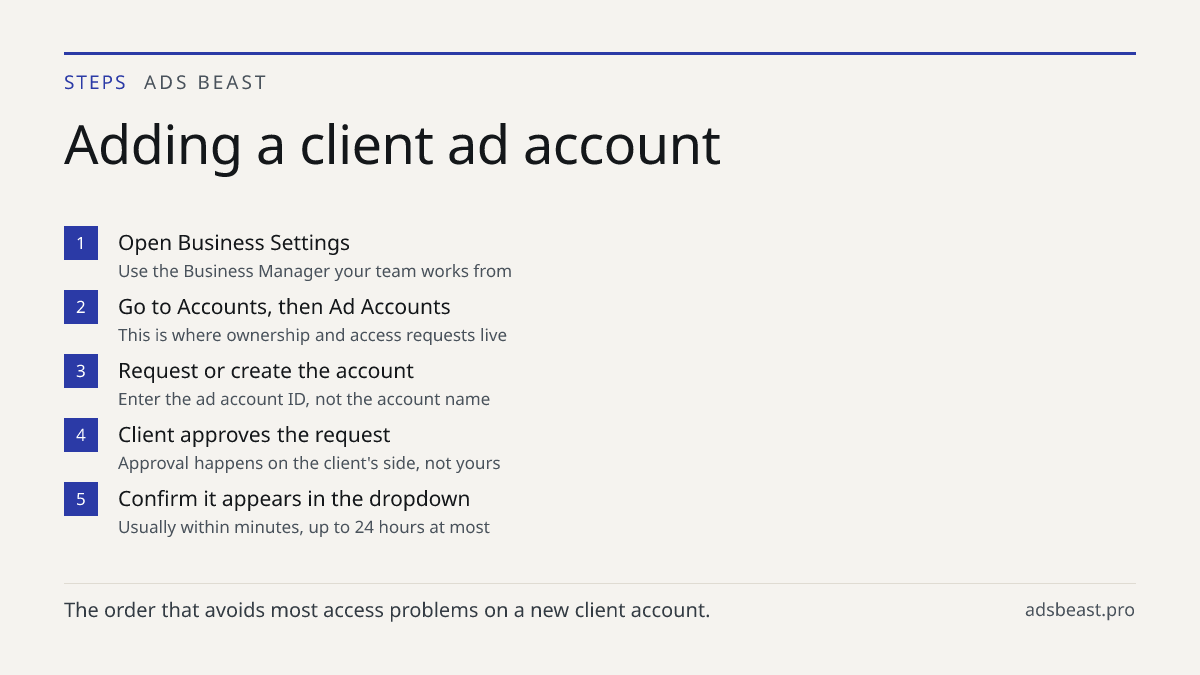Image resolution: width=1200 pixels, height=675 pixels.
Task: Click the 'ADS BEAST' header text
Action: pos(205,83)
